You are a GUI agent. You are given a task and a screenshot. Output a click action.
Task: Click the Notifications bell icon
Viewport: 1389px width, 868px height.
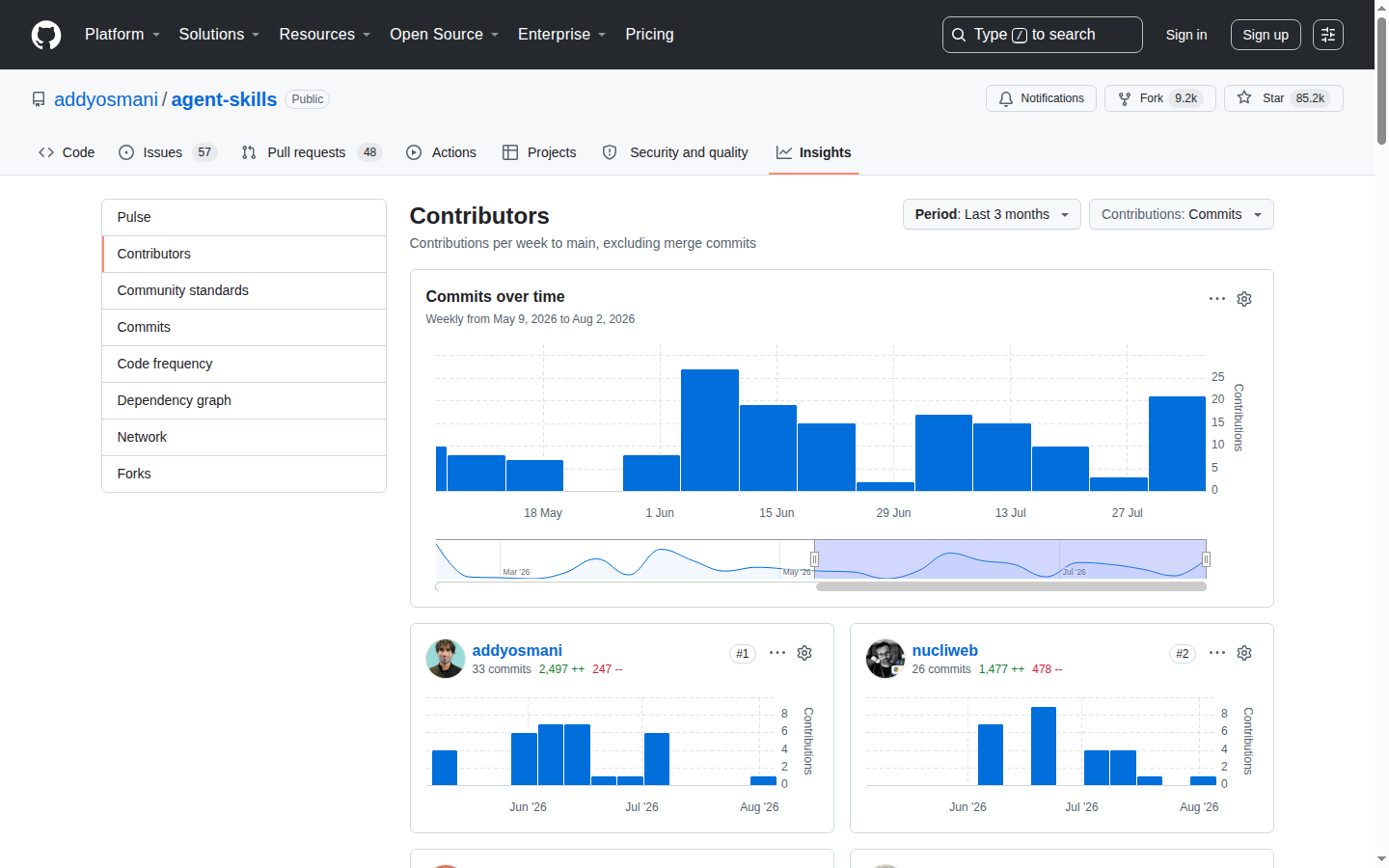(1006, 98)
